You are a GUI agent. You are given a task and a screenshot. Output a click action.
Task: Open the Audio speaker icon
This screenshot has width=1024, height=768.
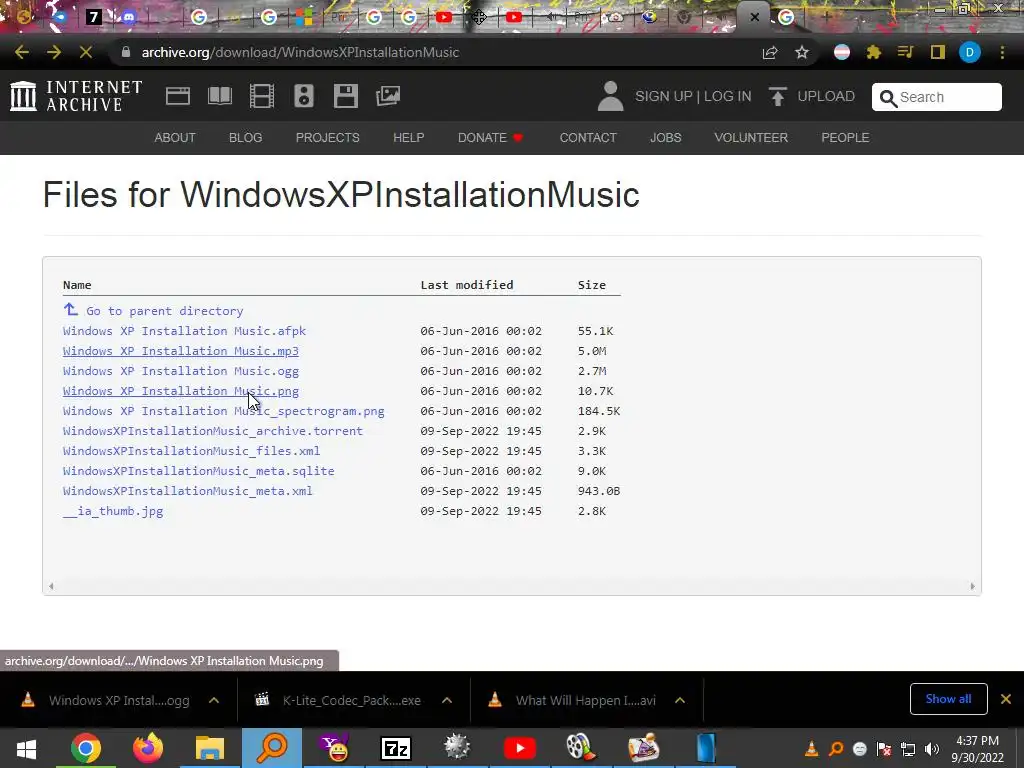304,96
